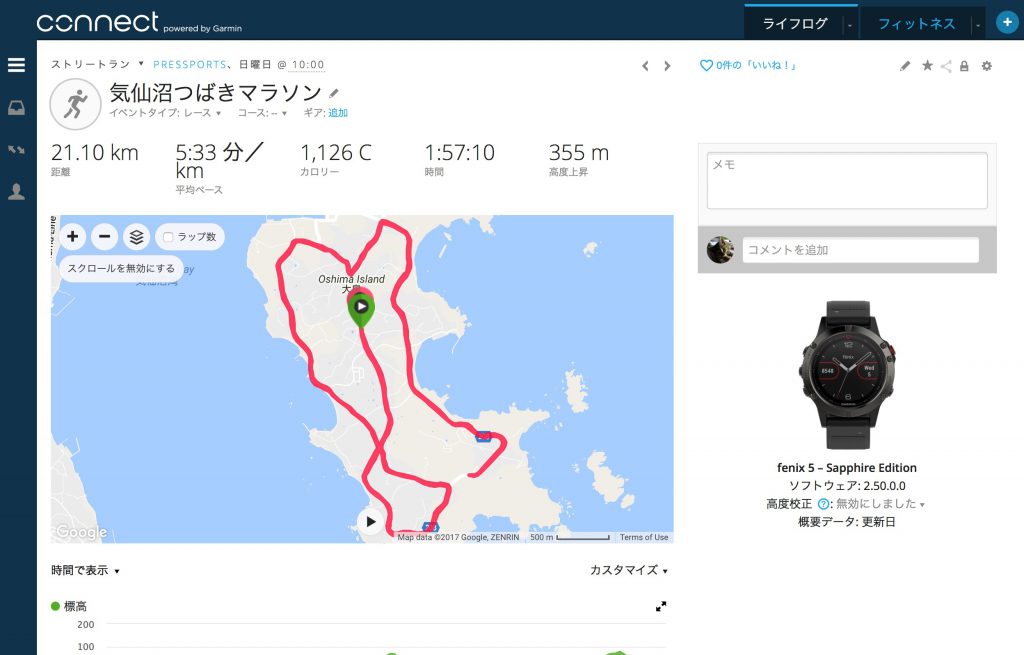The width and height of the screenshot is (1024, 655).
Task: Open the hamburger navigation menu
Action: pyautogui.click(x=16, y=65)
